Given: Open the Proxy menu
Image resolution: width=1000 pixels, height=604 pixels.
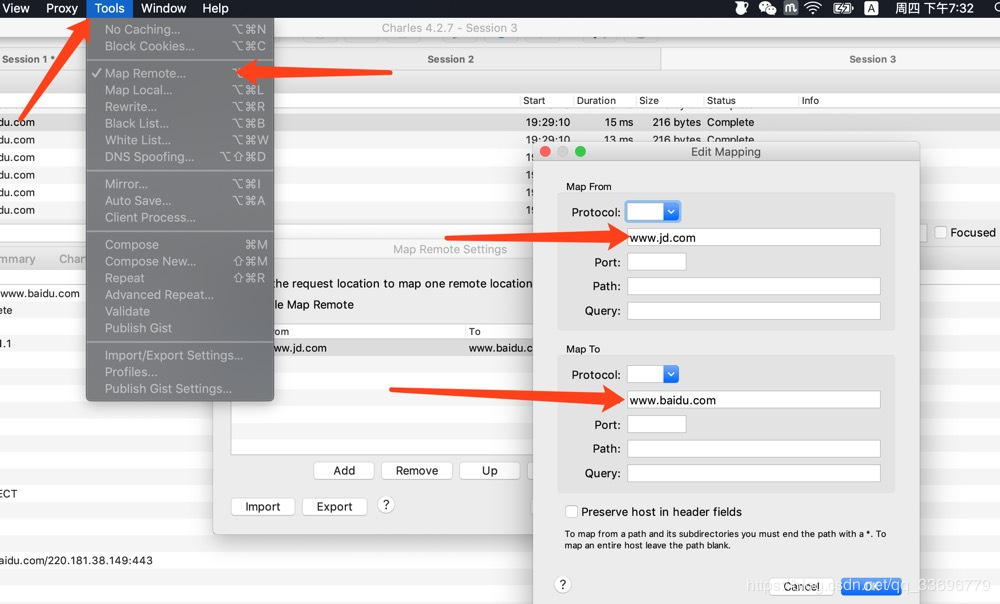Looking at the screenshot, I should tap(62, 8).
